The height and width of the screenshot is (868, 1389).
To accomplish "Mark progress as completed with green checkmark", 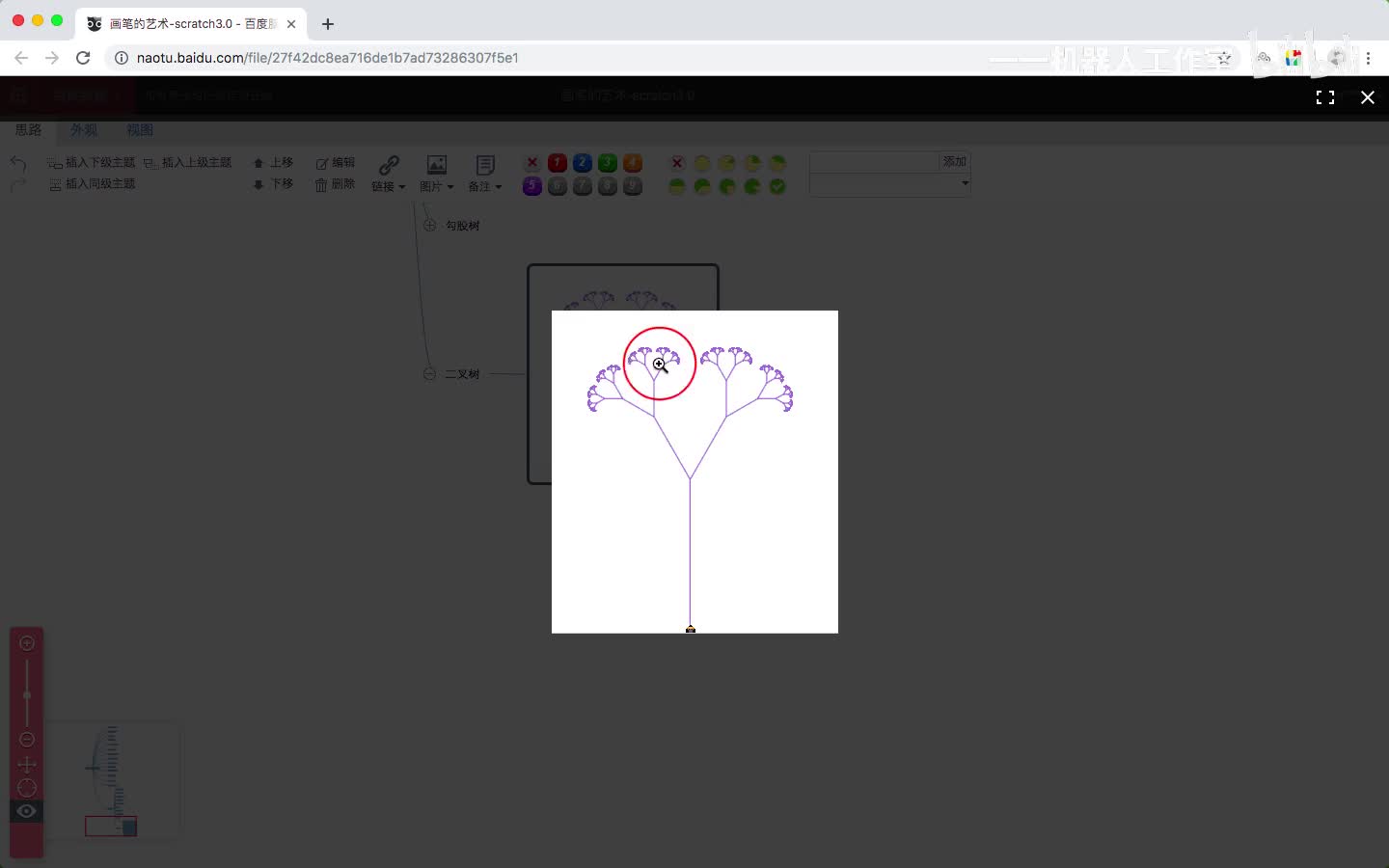I will [777, 186].
